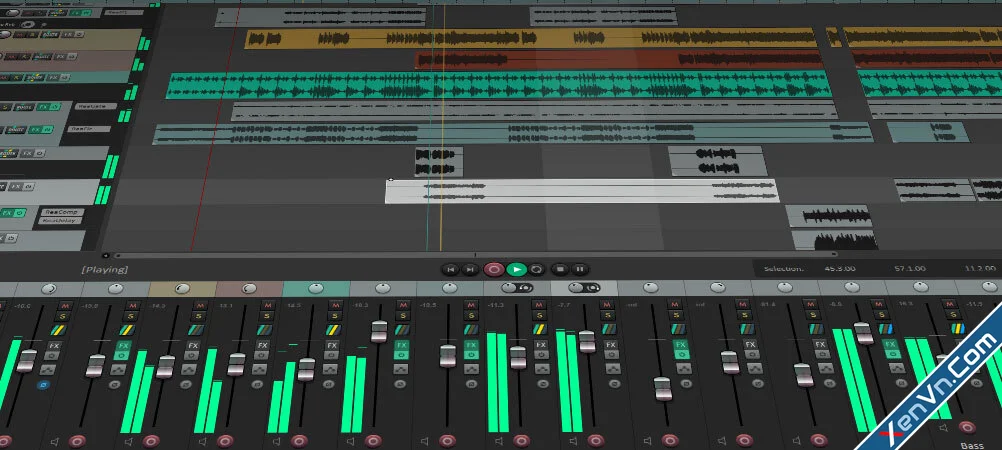Screen dimensions: 1002x450
Task: Jump to project start with skip-back button
Action: (x=451, y=269)
